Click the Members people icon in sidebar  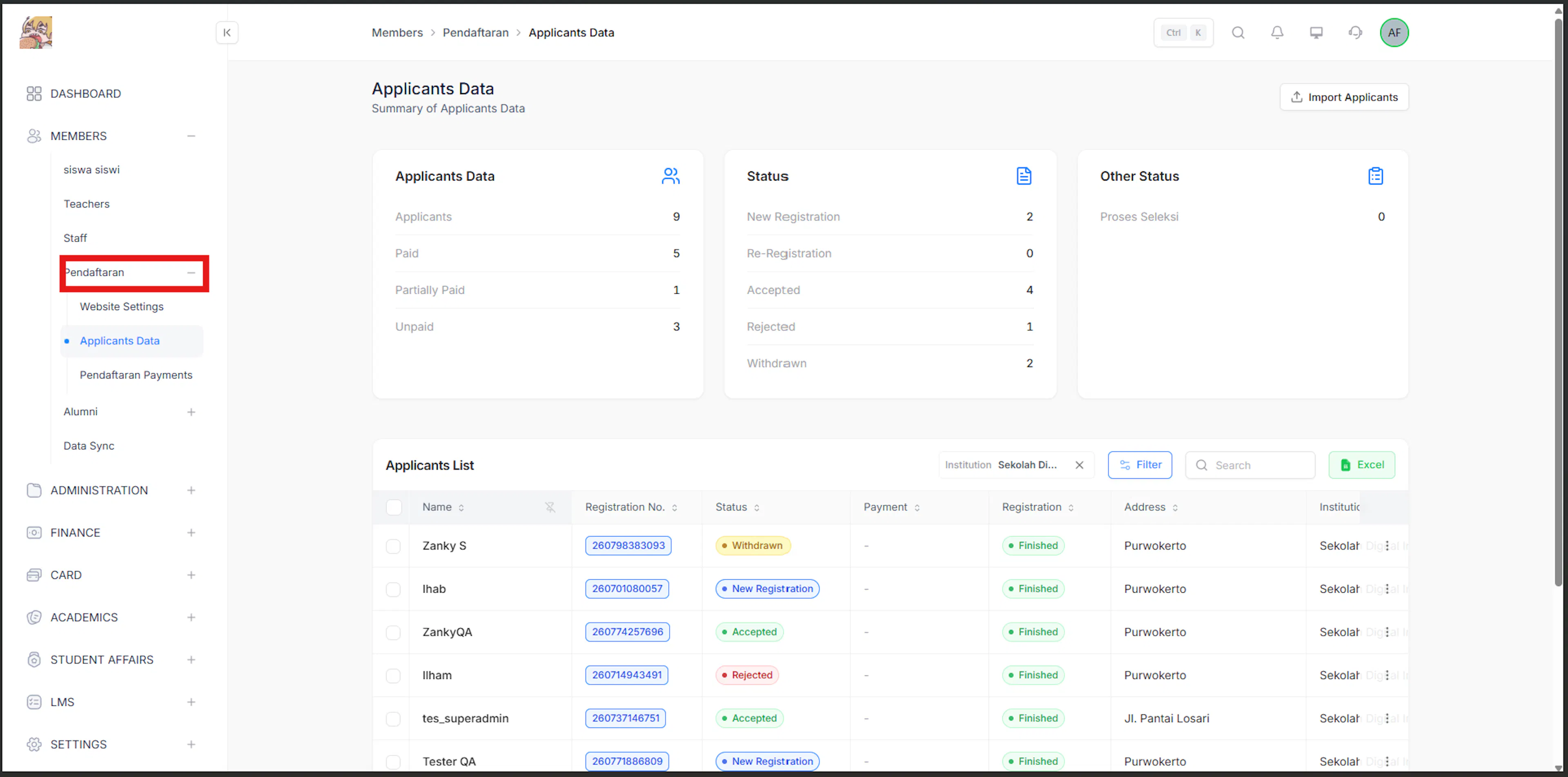(x=34, y=136)
